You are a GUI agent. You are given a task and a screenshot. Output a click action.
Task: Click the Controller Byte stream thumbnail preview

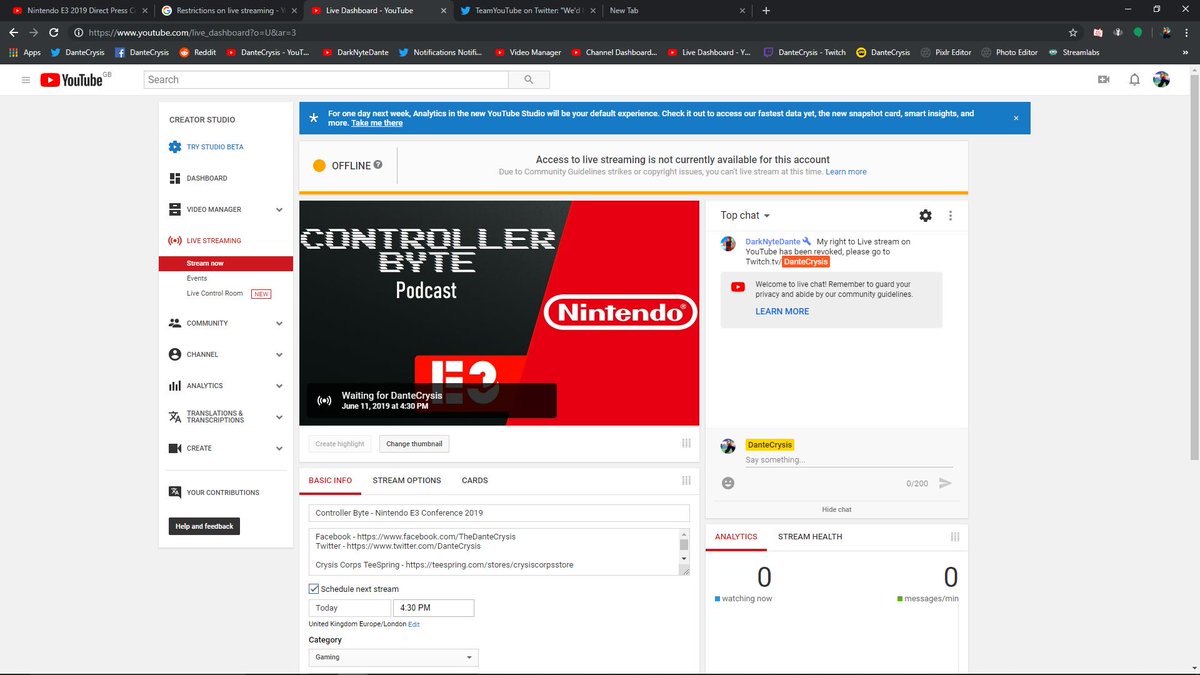[x=499, y=313]
